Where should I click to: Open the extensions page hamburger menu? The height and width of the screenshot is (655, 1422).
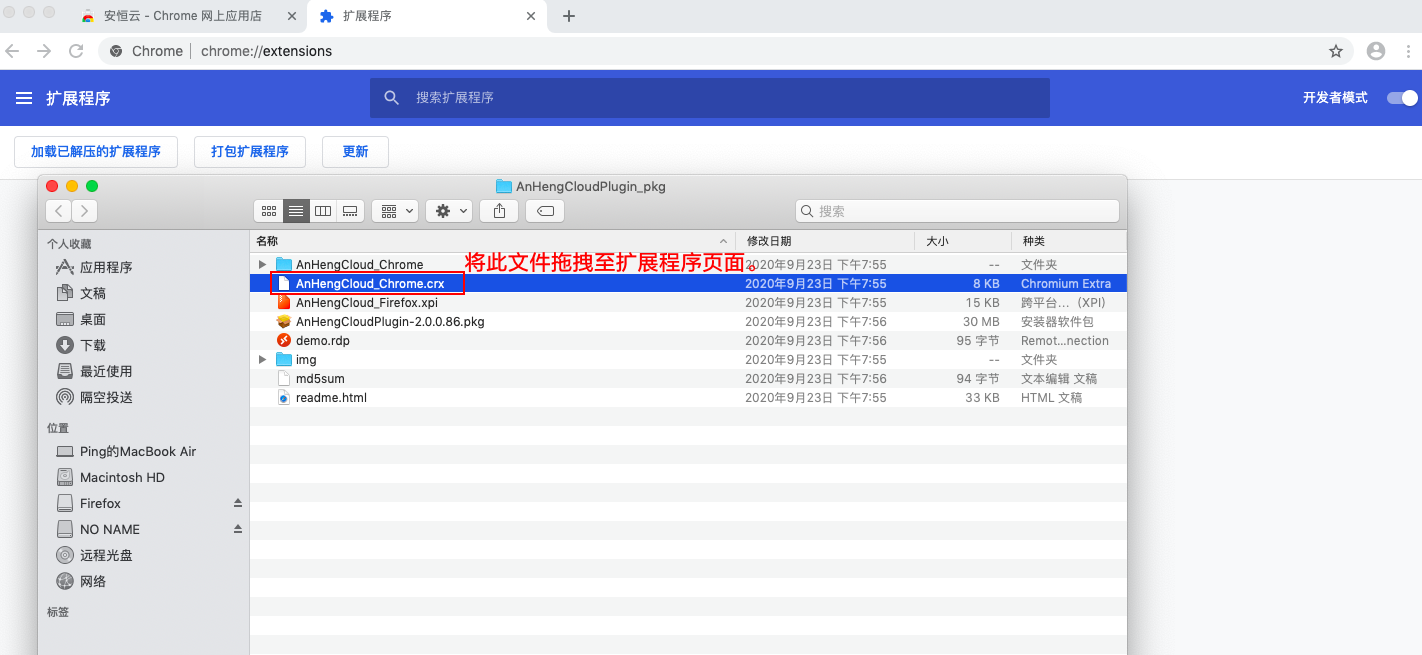point(24,98)
